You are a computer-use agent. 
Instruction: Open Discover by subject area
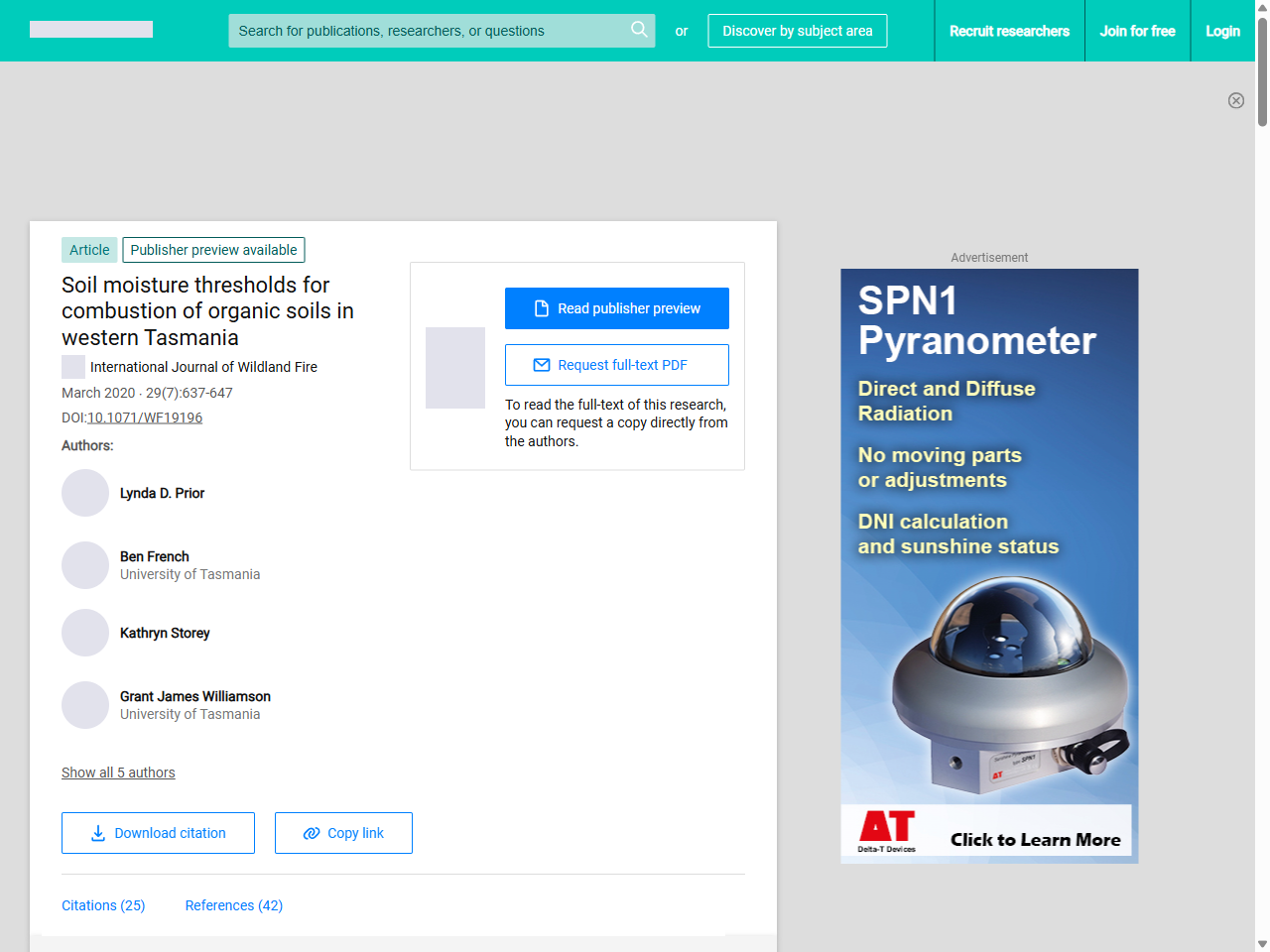tap(798, 31)
